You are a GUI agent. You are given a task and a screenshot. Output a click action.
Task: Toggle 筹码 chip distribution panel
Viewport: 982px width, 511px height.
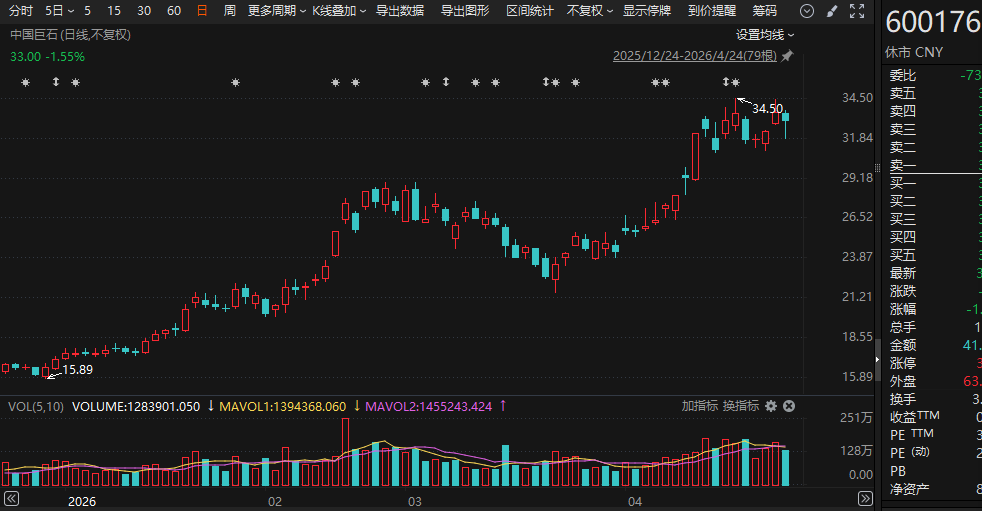[x=764, y=11]
